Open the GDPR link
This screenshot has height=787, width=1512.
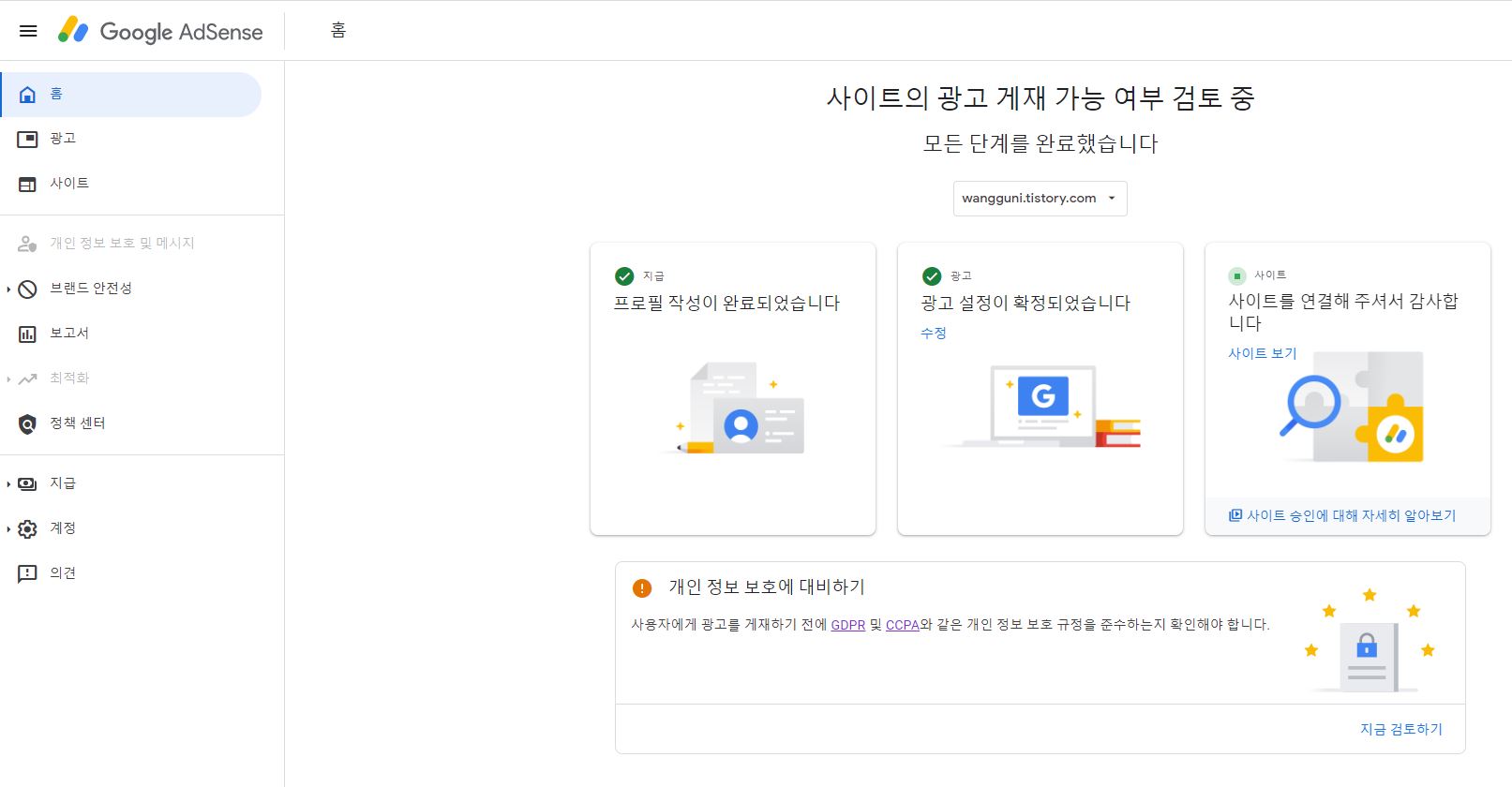point(848,626)
